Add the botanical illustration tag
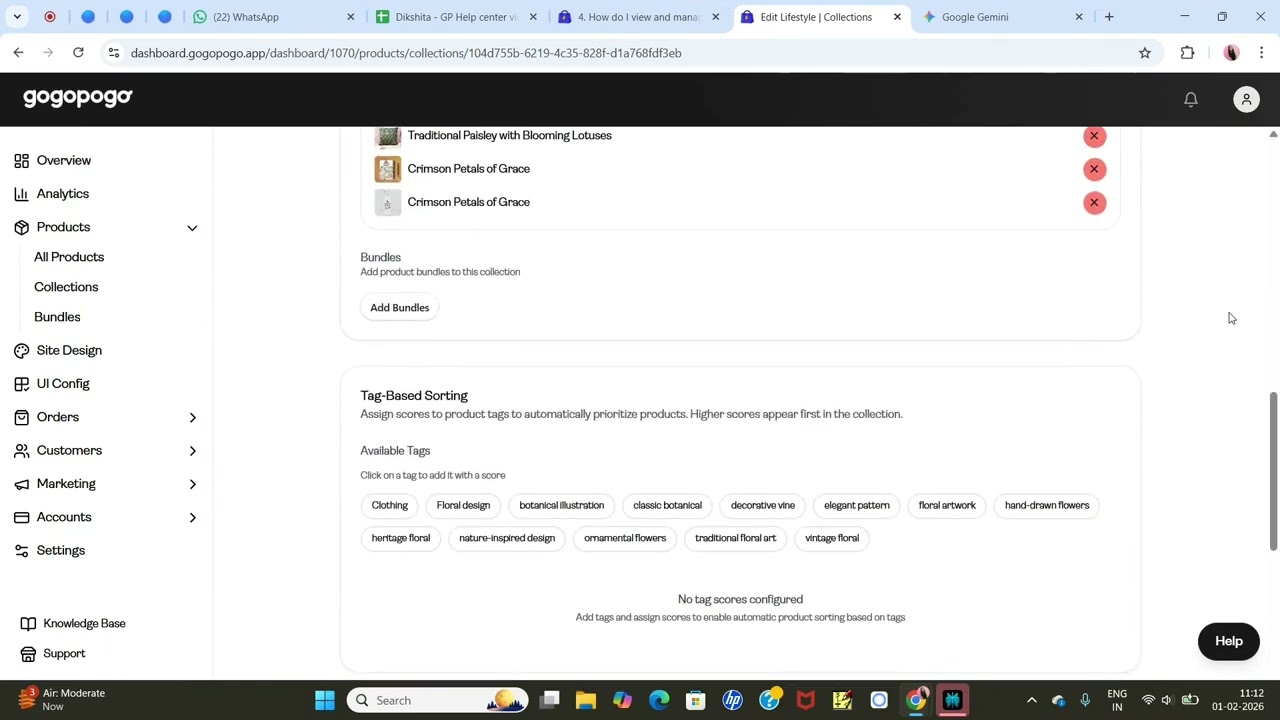Screen dimensions: 1280x720 coord(562,505)
